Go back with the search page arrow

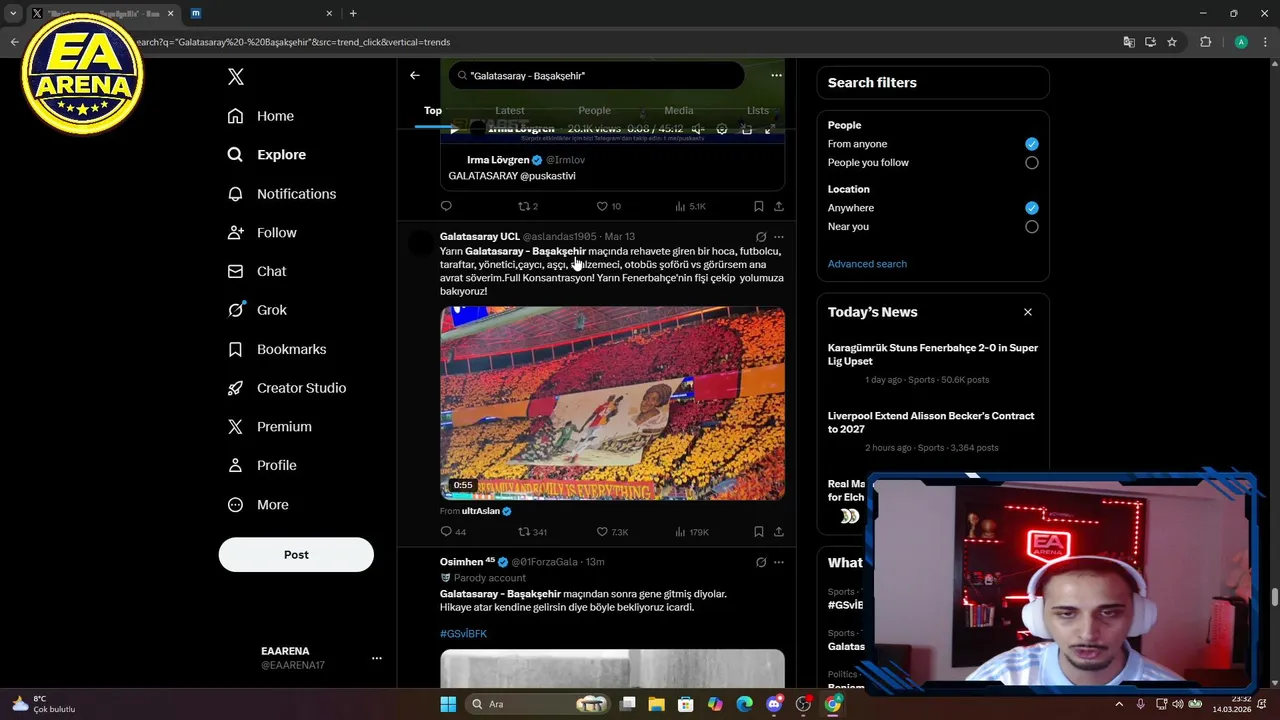414,75
